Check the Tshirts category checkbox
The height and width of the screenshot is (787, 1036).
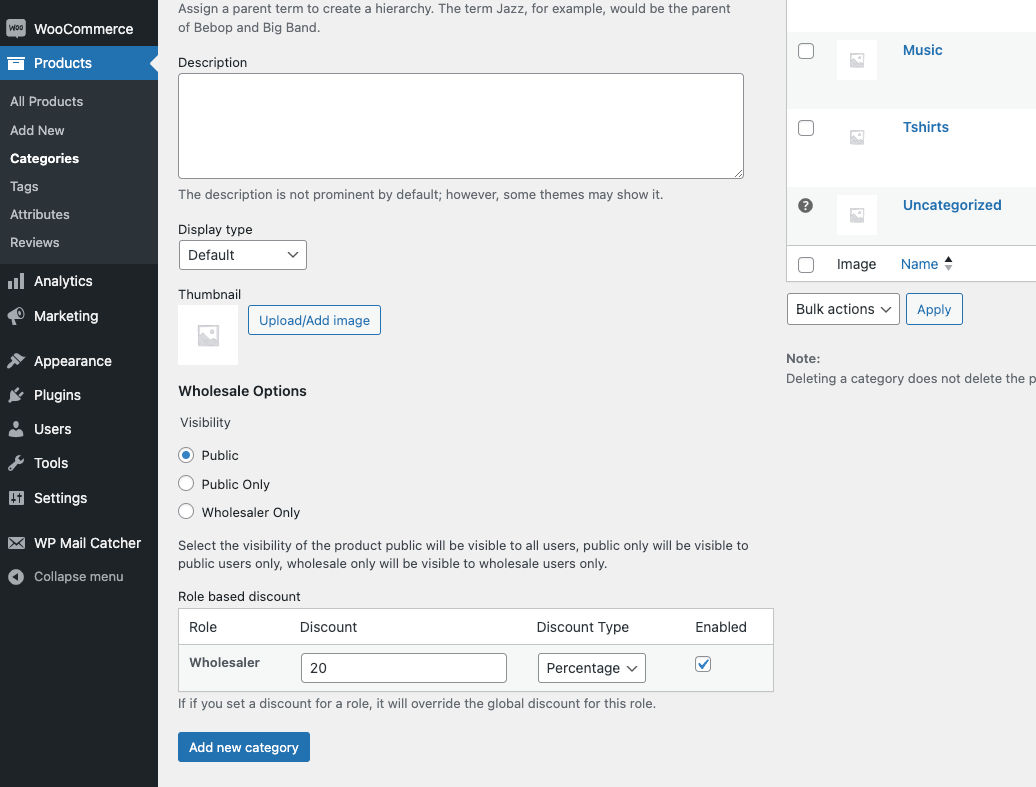806,128
